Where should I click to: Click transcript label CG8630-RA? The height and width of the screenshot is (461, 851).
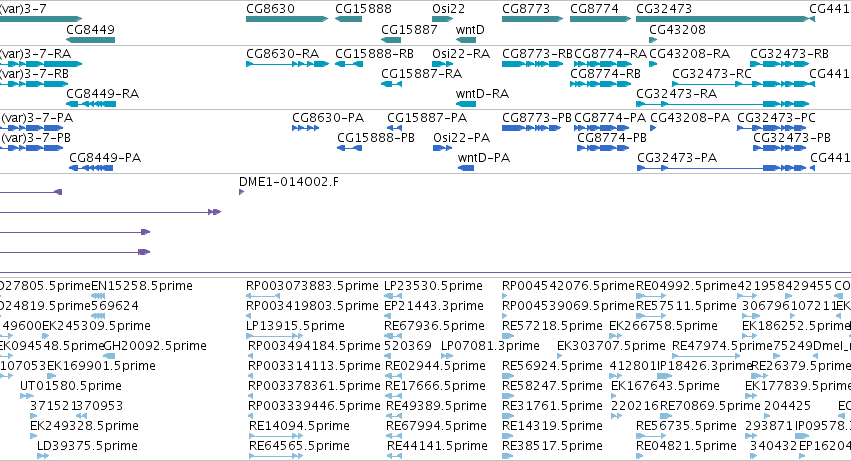point(282,54)
